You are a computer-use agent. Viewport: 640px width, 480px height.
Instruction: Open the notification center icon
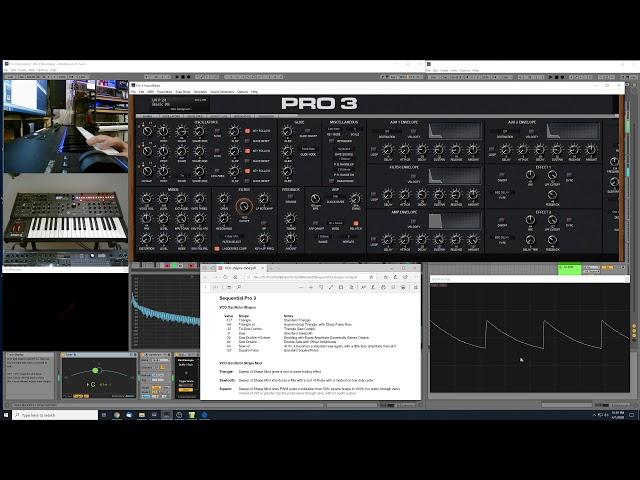point(632,415)
